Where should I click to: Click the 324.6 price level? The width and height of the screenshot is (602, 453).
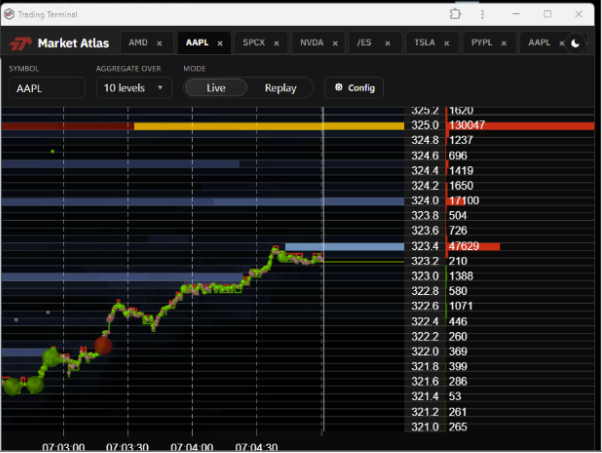425,156
